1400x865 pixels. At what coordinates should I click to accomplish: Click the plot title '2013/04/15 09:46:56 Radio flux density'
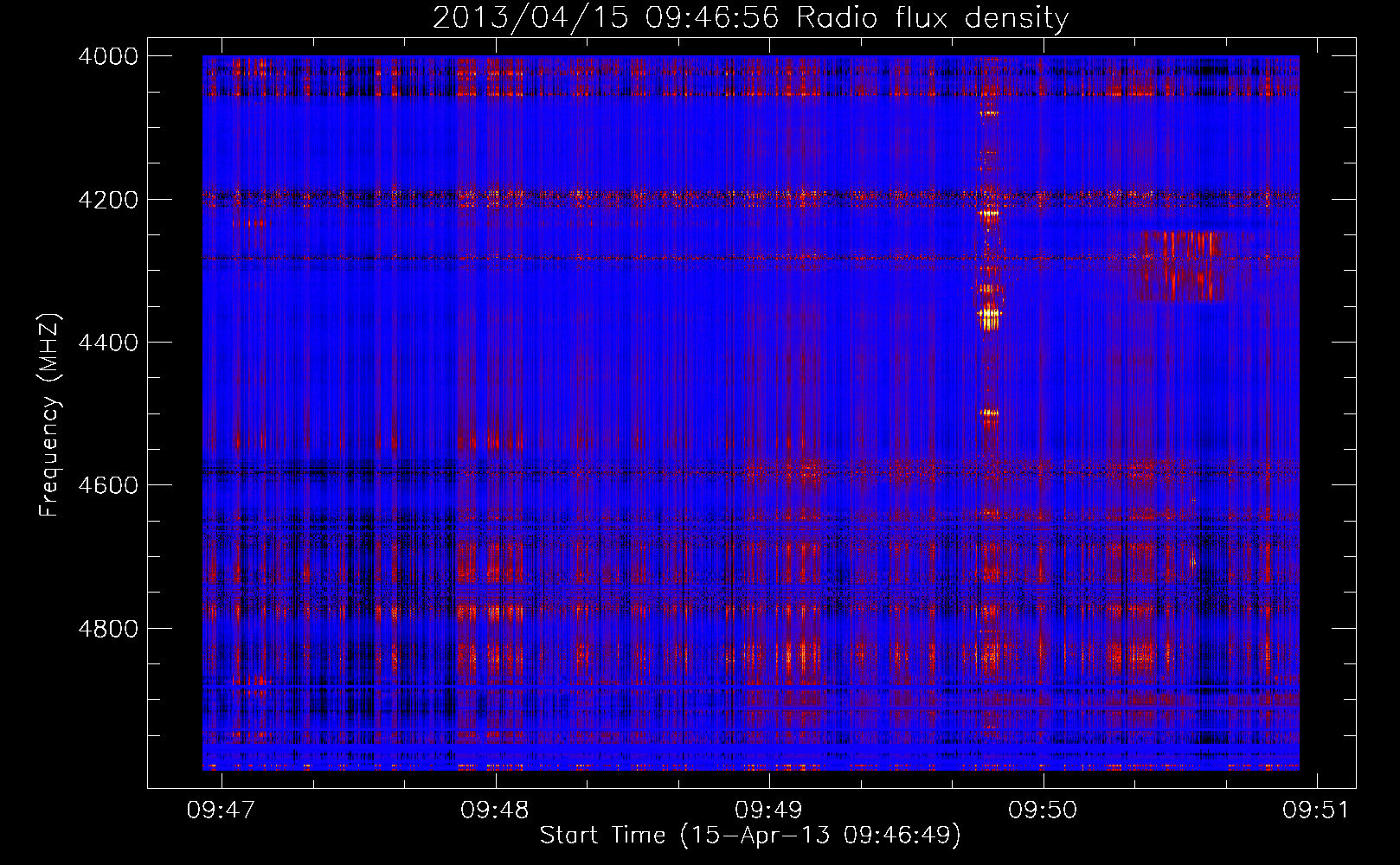pyautogui.click(x=750, y=17)
